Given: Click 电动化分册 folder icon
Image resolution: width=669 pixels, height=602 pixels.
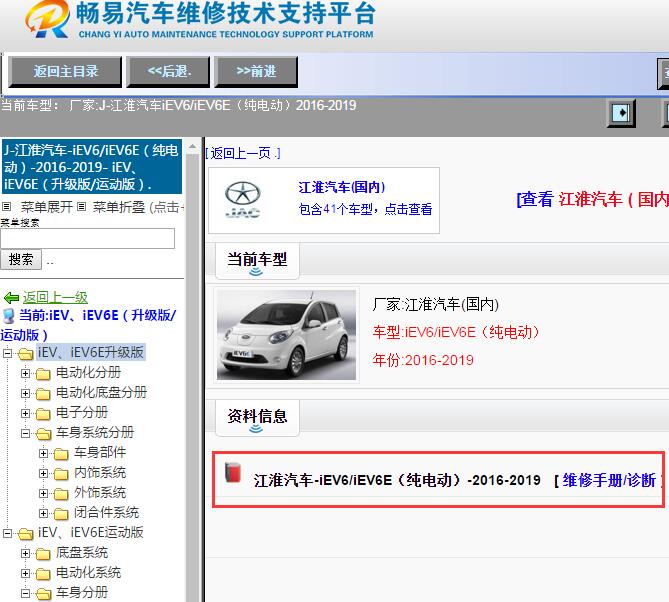Looking at the screenshot, I should tap(43, 374).
